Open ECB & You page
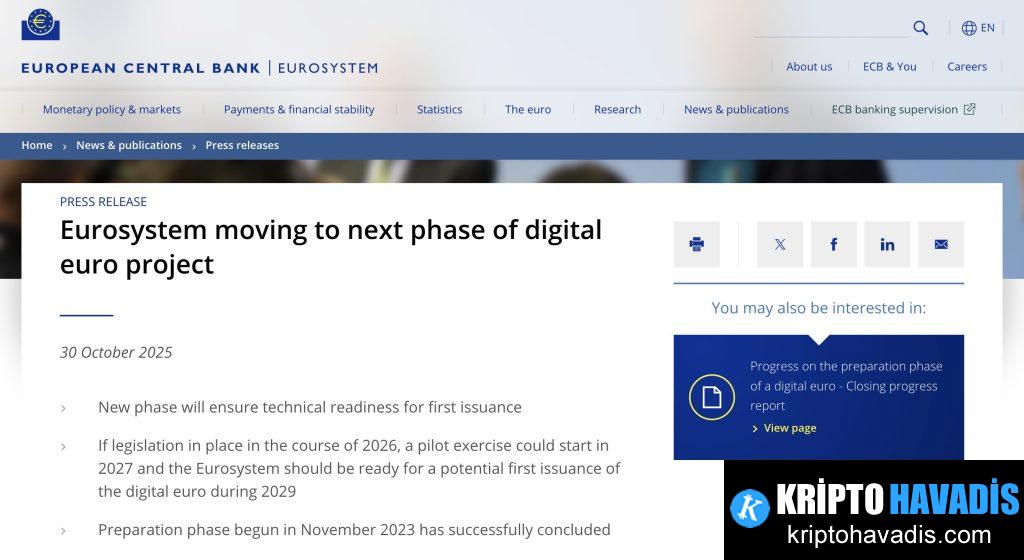The height and width of the screenshot is (560, 1024). (x=889, y=67)
